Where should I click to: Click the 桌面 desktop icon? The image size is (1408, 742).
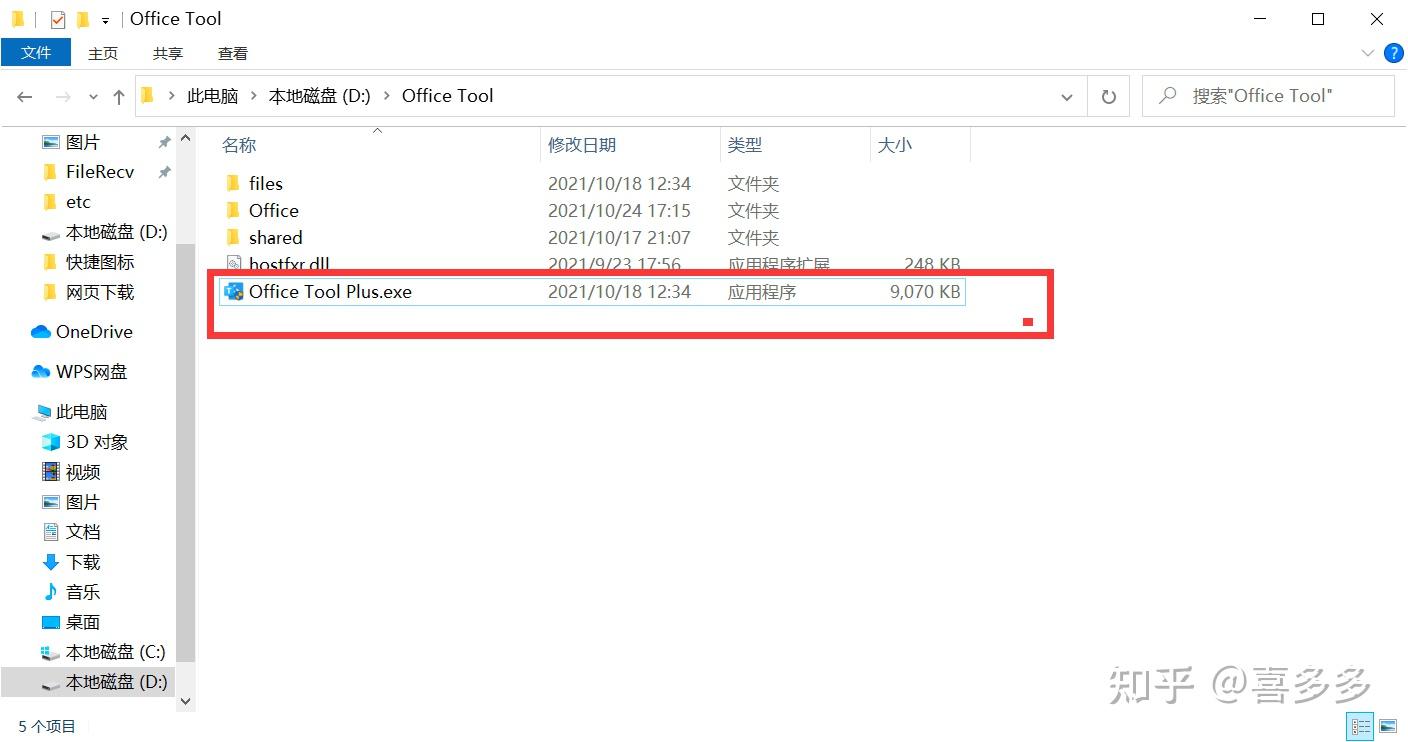coord(51,622)
